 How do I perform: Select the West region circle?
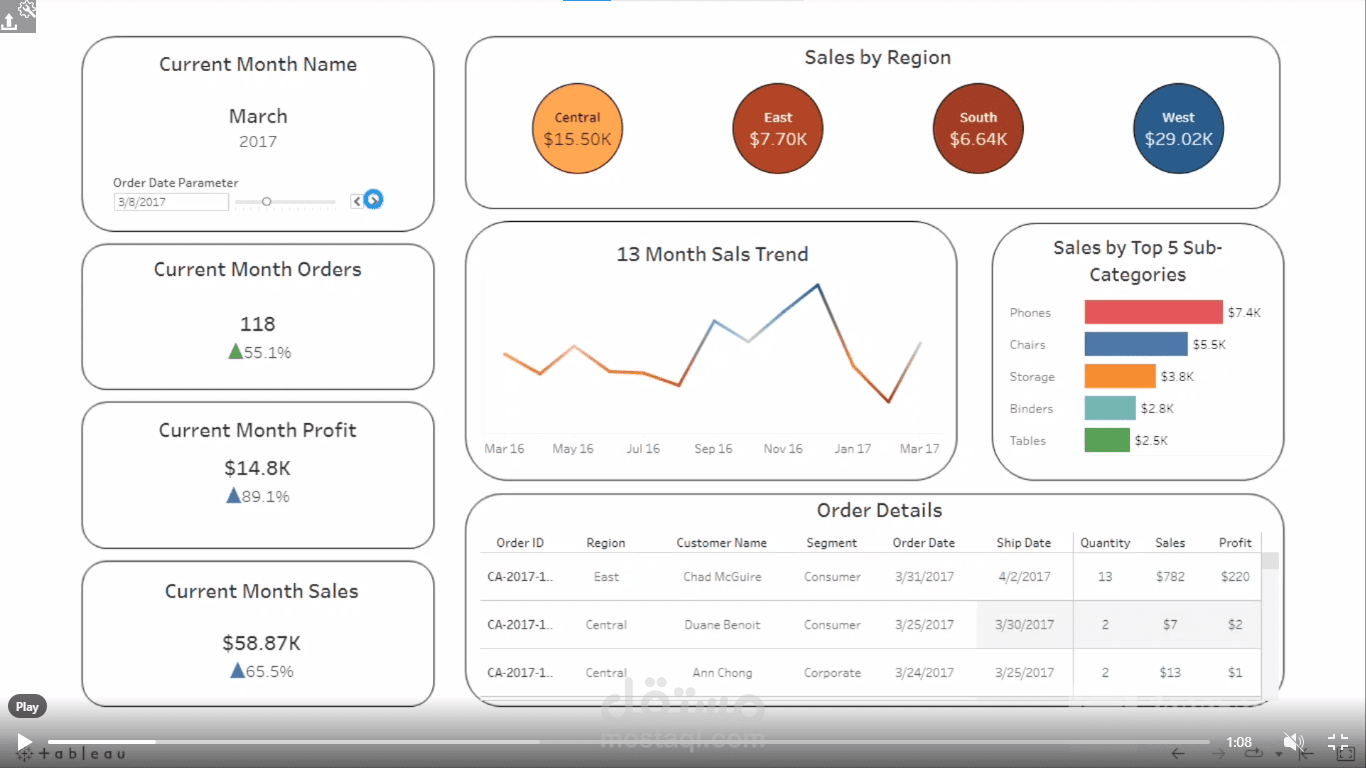click(1179, 130)
